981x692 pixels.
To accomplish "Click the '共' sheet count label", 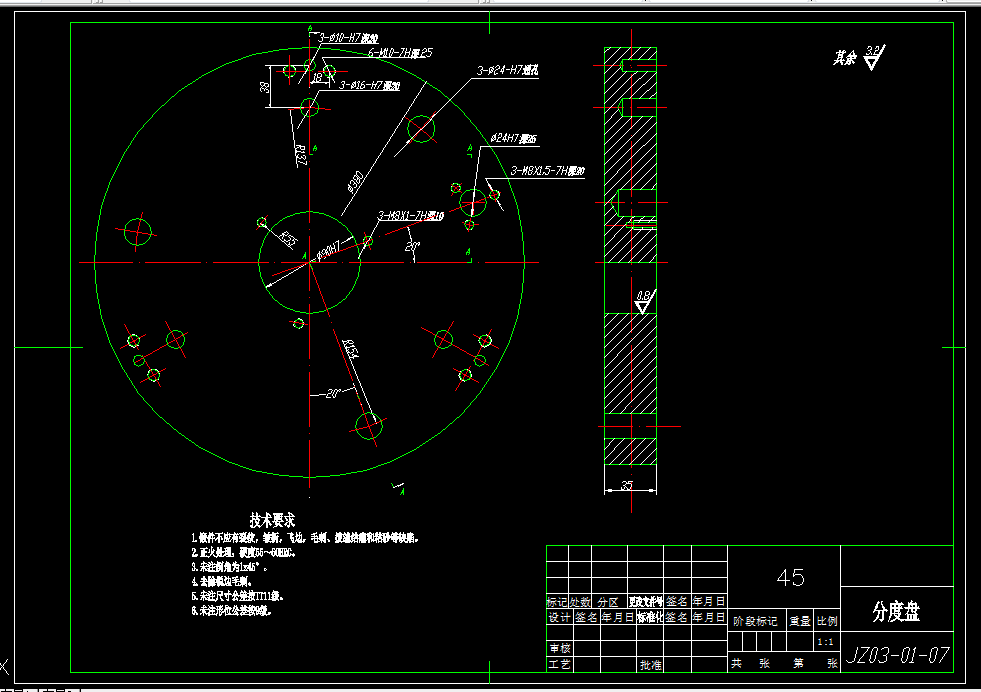I will (x=736, y=663).
